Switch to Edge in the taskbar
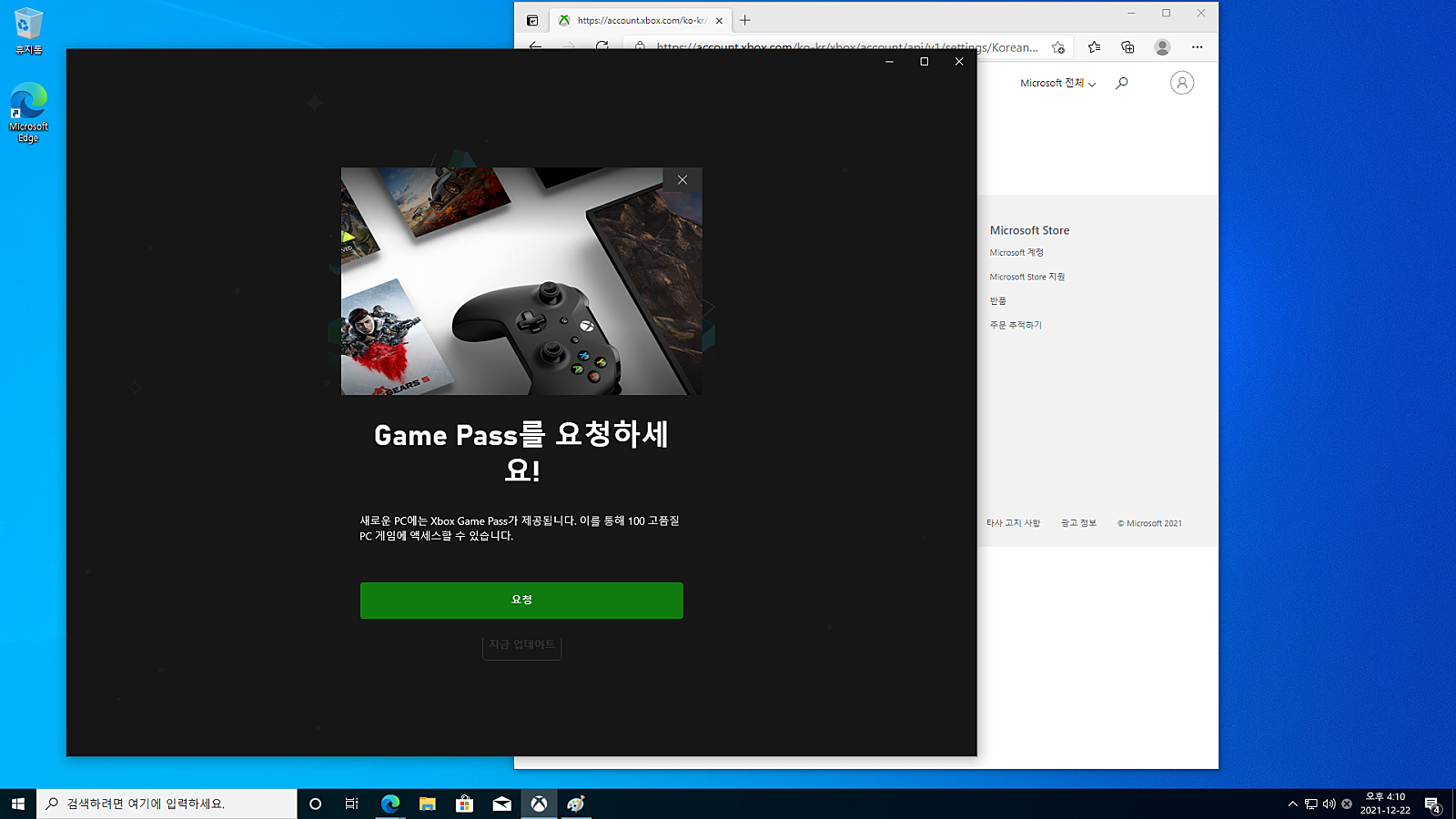Screen dimensions: 1456x819 coord(390,804)
